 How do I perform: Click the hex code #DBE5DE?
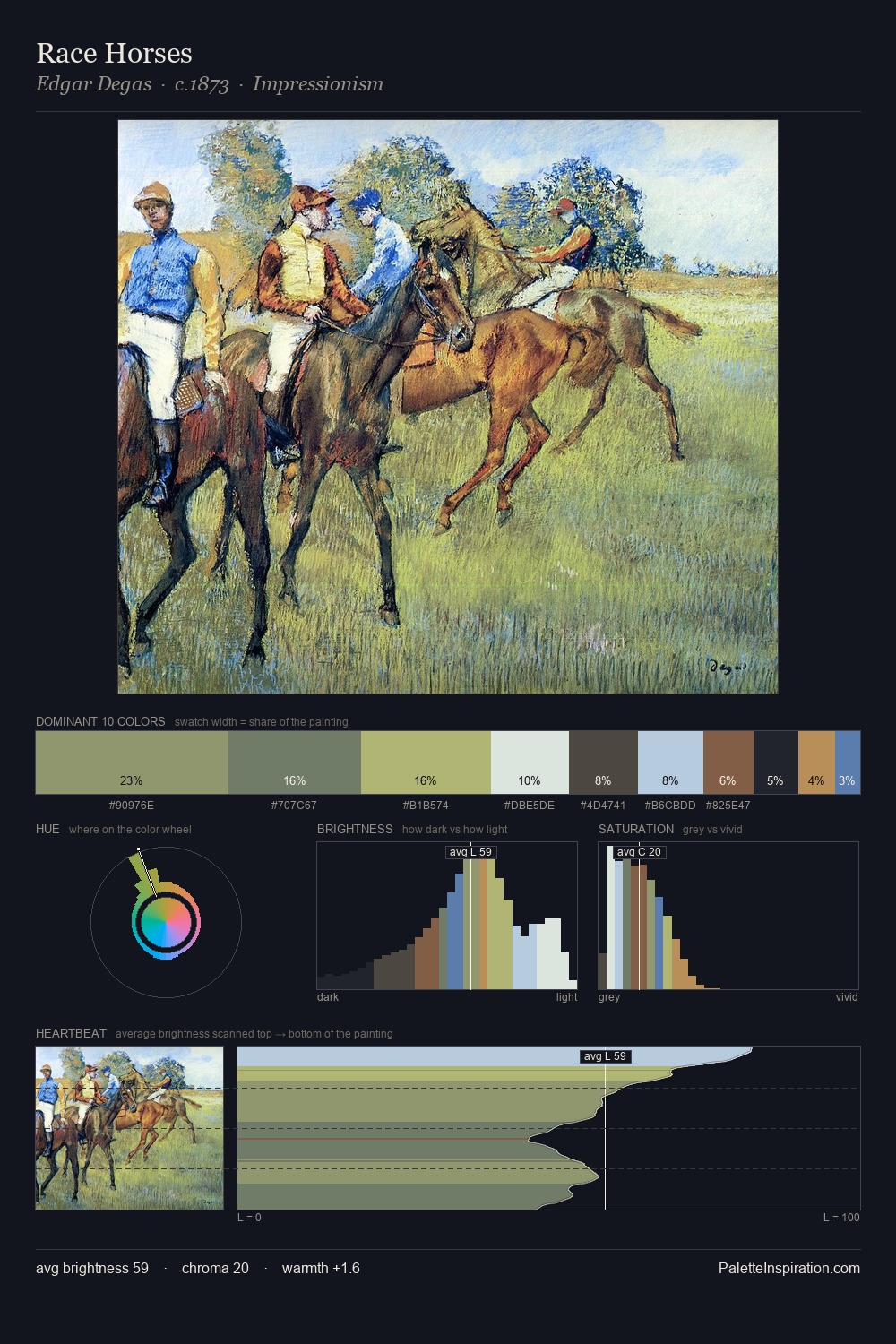click(x=530, y=806)
